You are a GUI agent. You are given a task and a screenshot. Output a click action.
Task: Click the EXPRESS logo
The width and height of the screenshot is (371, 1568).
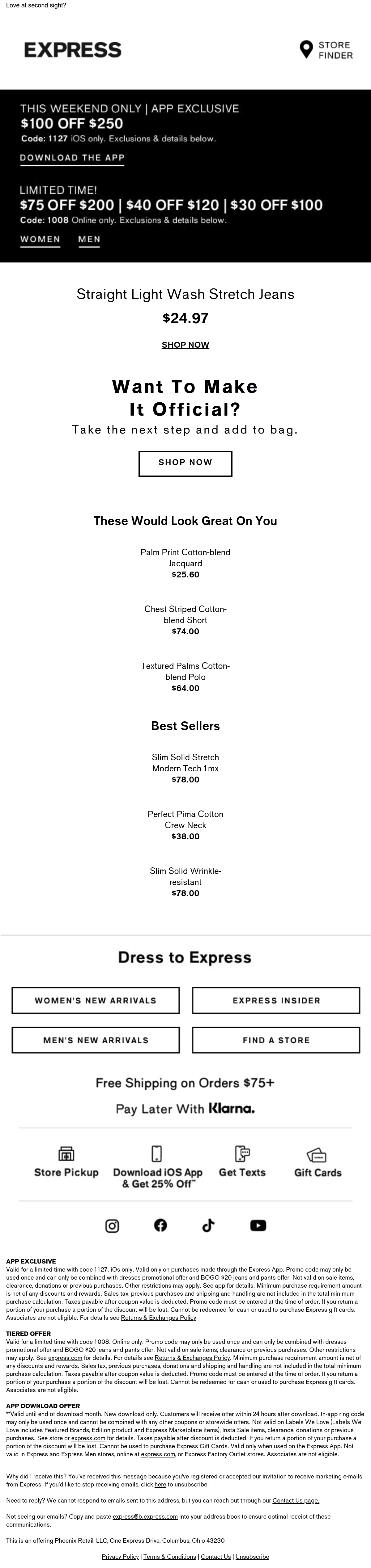coord(73,49)
